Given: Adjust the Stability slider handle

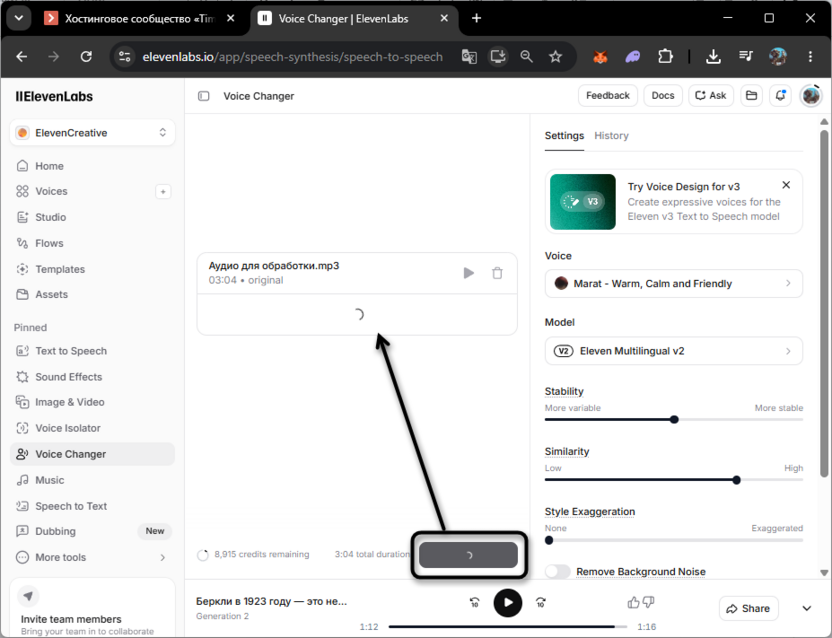Looking at the screenshot, I should [x=674, y=419].
